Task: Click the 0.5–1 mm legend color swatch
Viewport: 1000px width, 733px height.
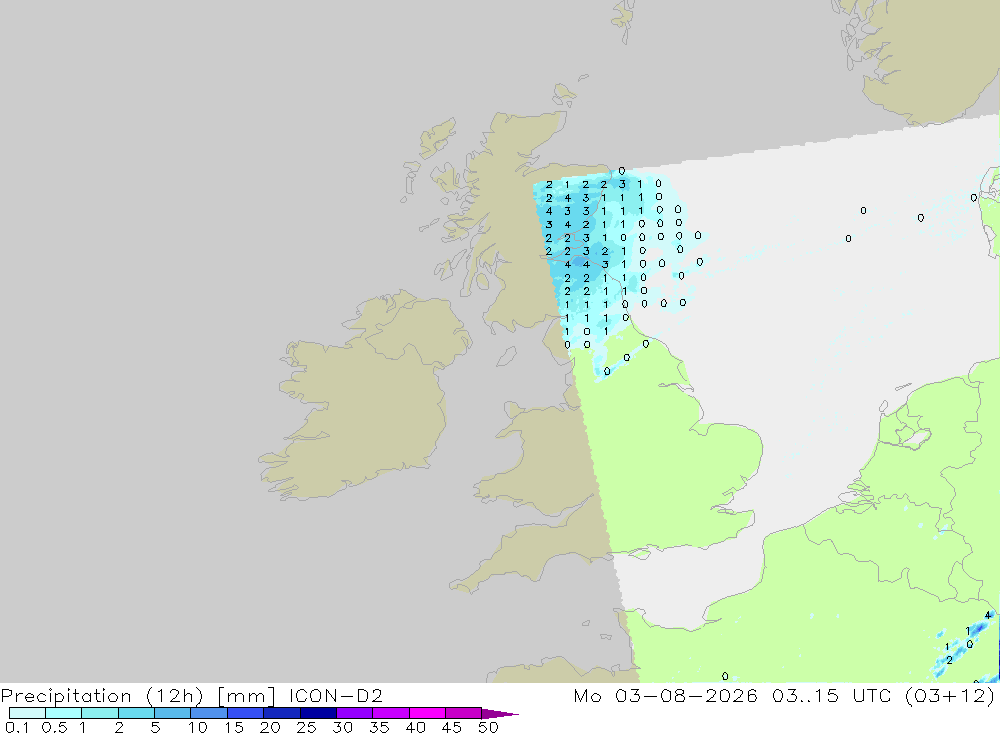Action: 63,713
